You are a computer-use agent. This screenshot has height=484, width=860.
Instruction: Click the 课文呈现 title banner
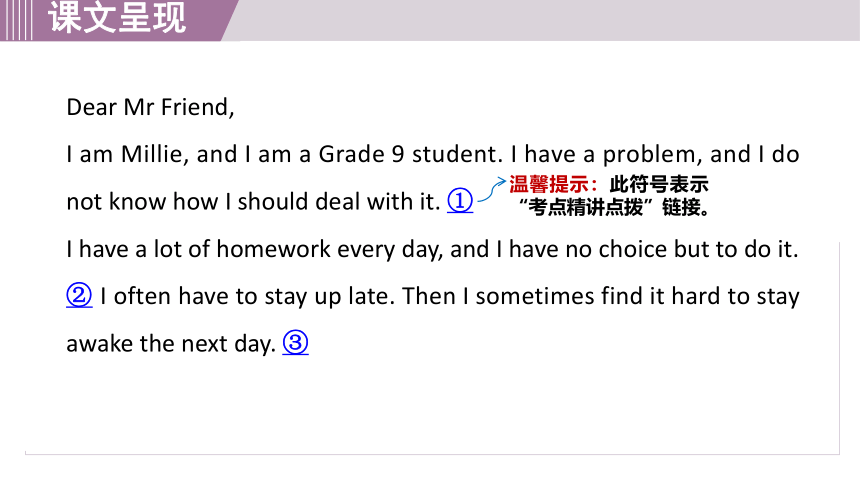click(x=117, y=18)
